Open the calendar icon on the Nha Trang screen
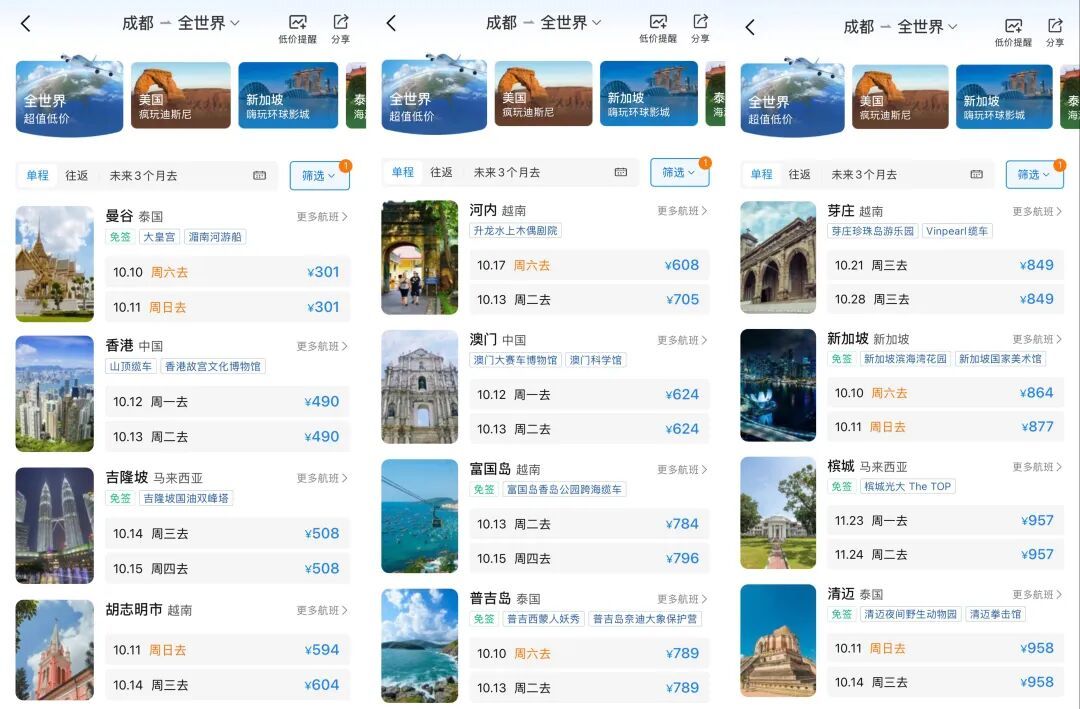The image size is (1080, 709). tap(977, 174)
